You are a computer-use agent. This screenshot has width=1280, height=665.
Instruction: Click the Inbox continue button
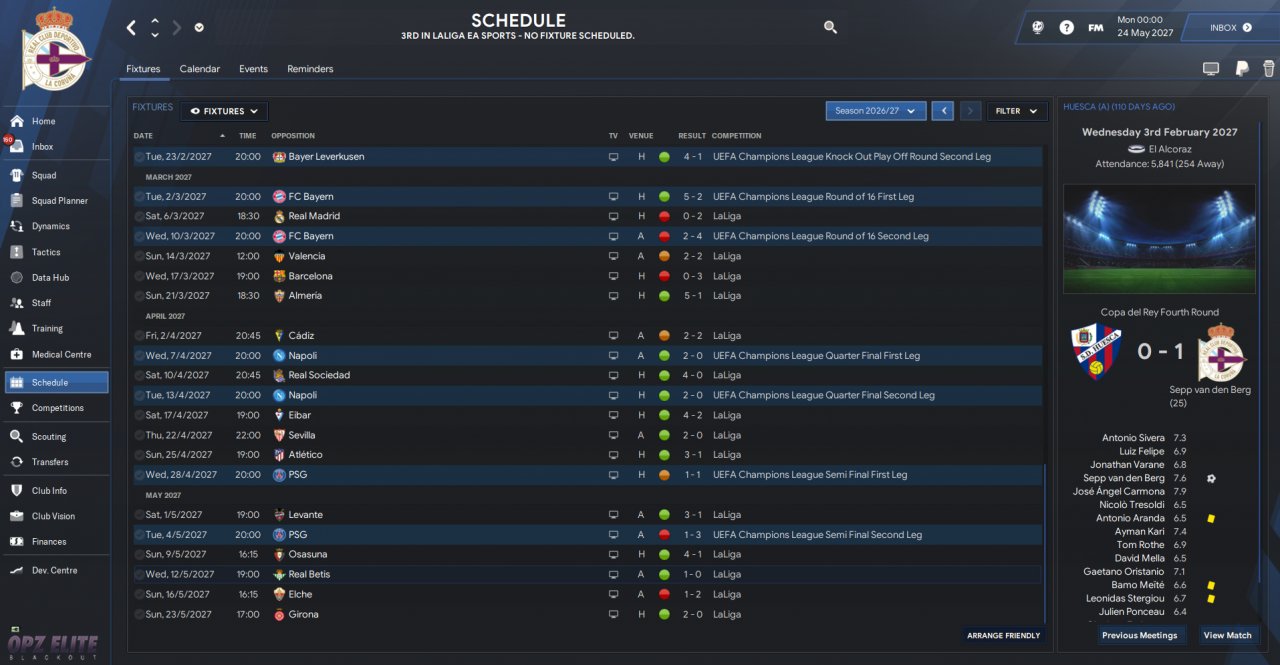1232,28
